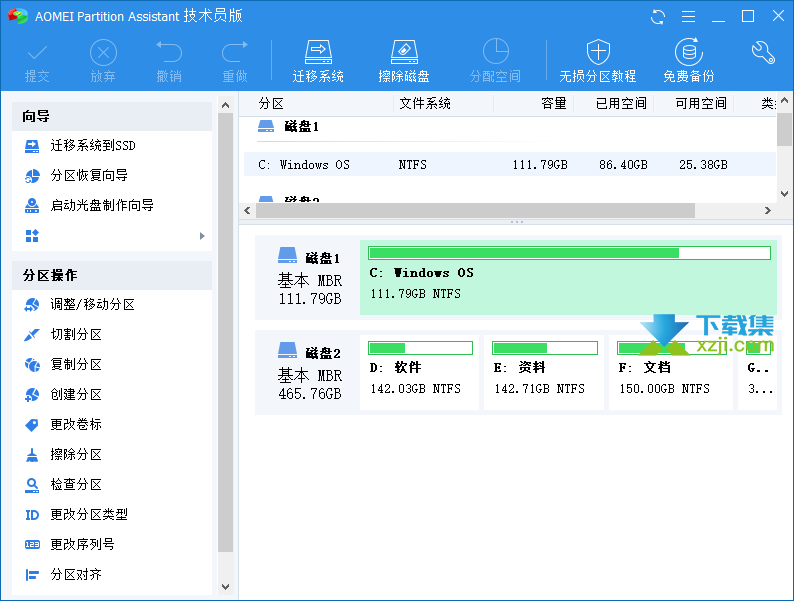Click the 分区操作 section header

click(x=112, y=275)
